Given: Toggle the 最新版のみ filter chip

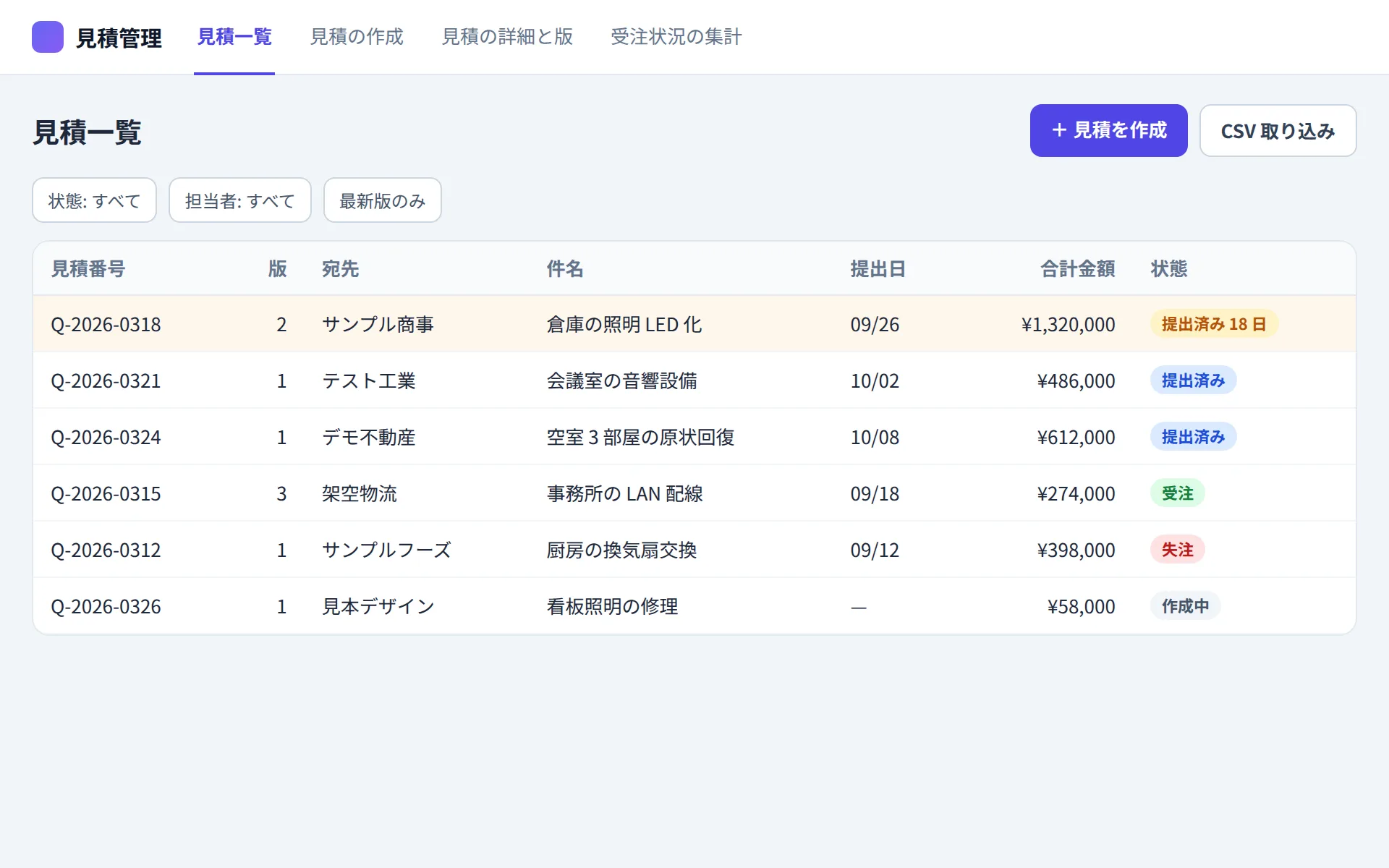Looking at the screenshot, I should pyautogui.click(x=382, y=200).
